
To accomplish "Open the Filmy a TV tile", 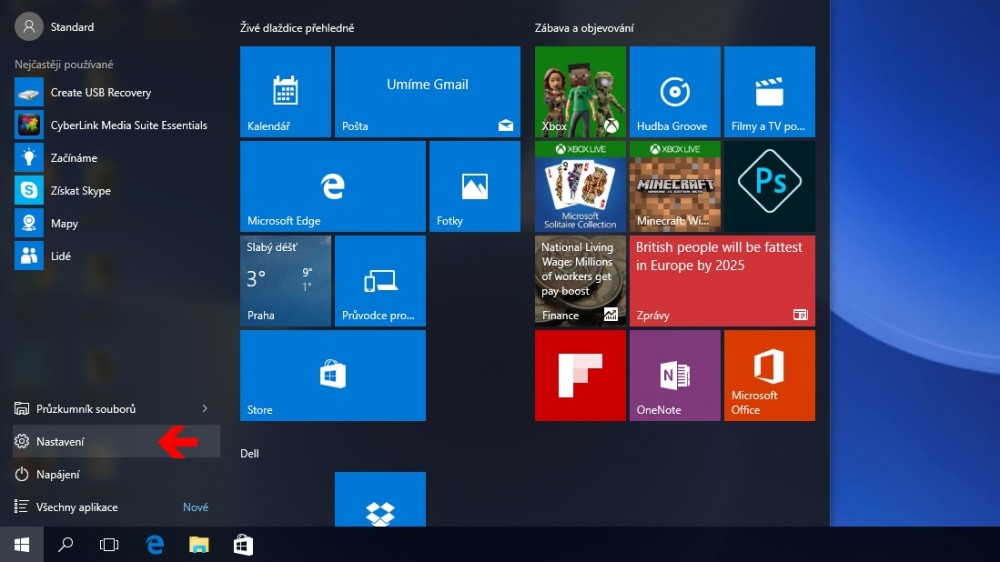I will 769,92.
